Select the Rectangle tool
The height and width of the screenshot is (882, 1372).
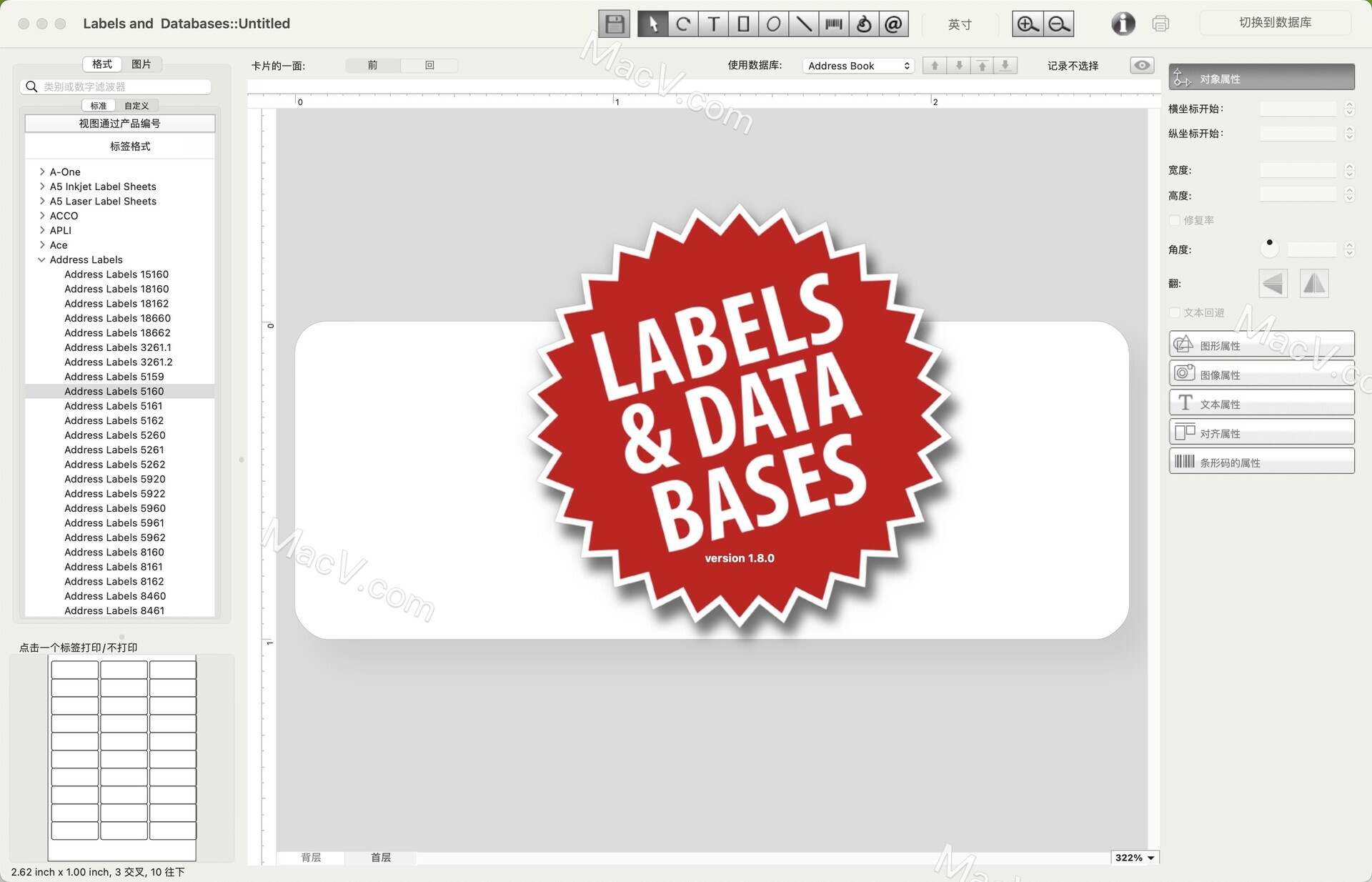tap(742, 24)
